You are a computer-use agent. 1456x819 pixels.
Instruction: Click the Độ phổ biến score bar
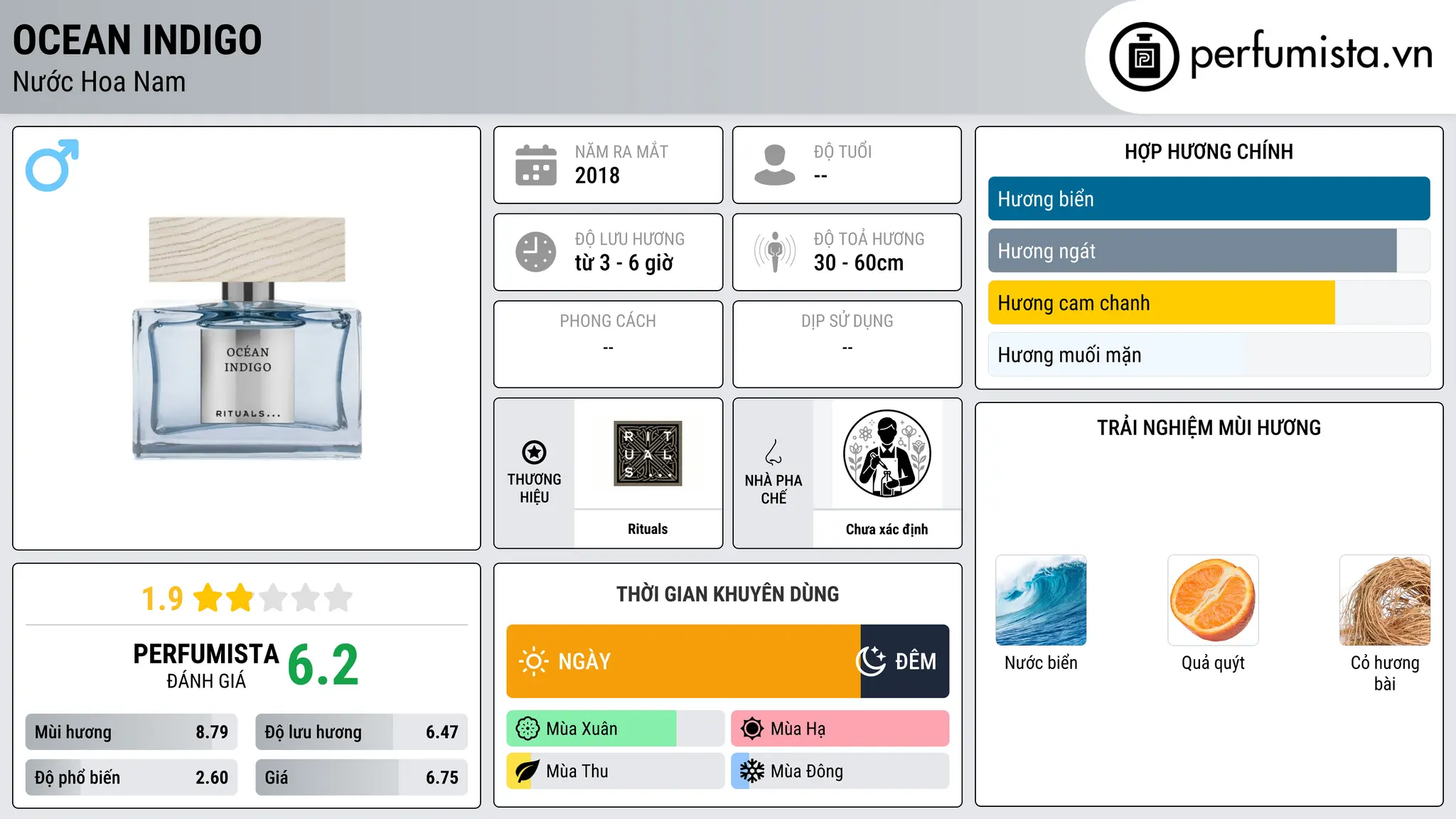pos(132,778)
